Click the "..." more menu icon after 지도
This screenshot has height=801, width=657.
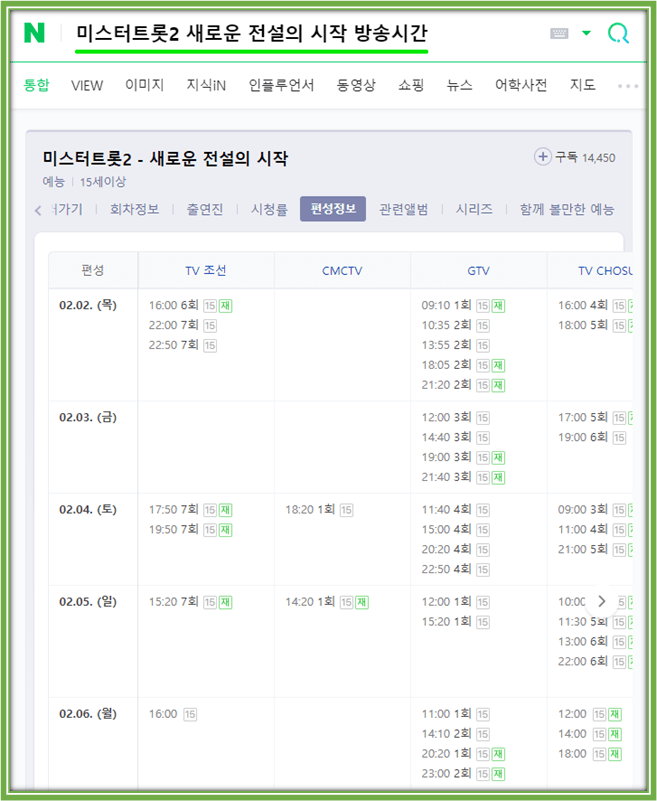[628, 86]
